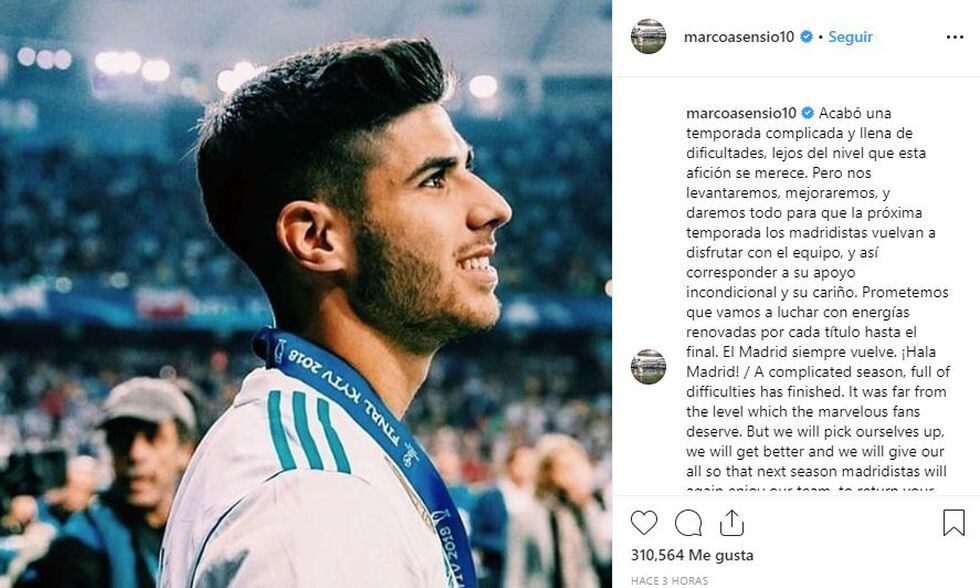Click the small avatar beside the caption text
980x588 pixels.
(648, 366)
